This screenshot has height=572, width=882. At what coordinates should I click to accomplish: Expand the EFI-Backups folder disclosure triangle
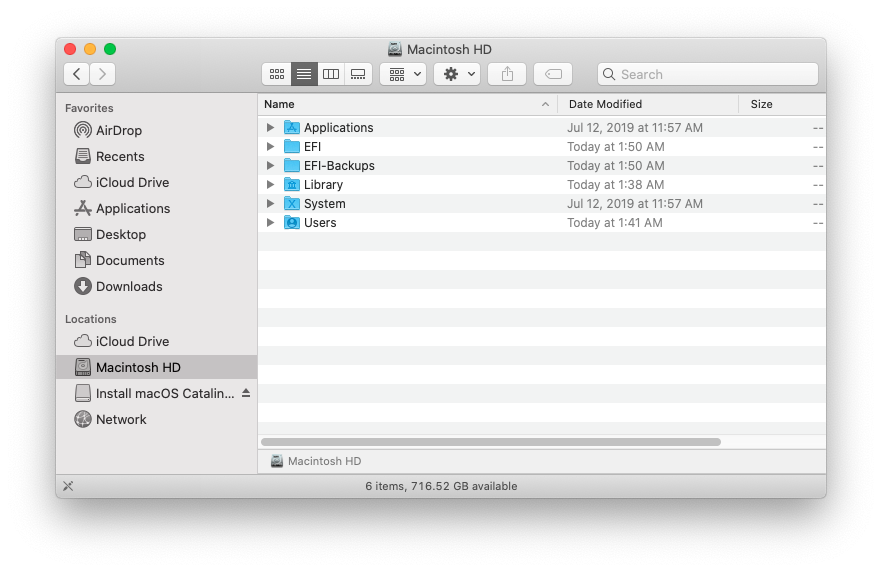point(270,165)
